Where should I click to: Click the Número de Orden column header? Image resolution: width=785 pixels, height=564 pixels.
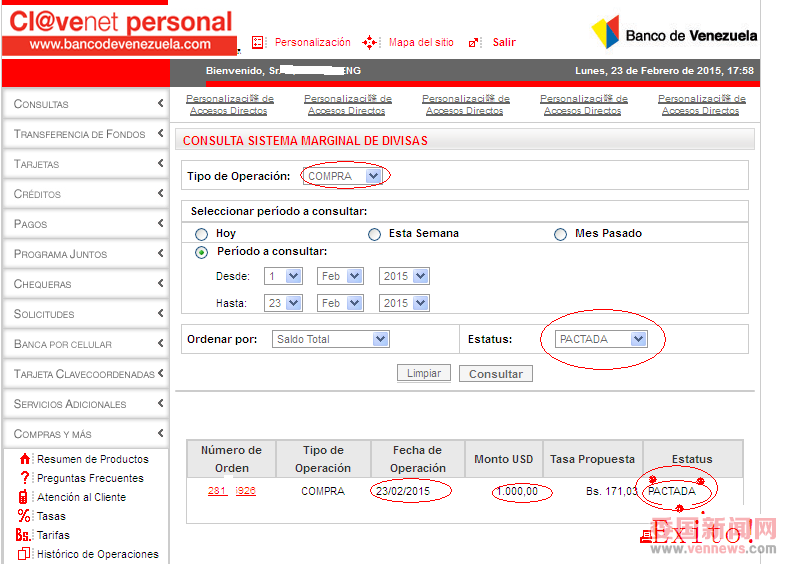[231, 459]
